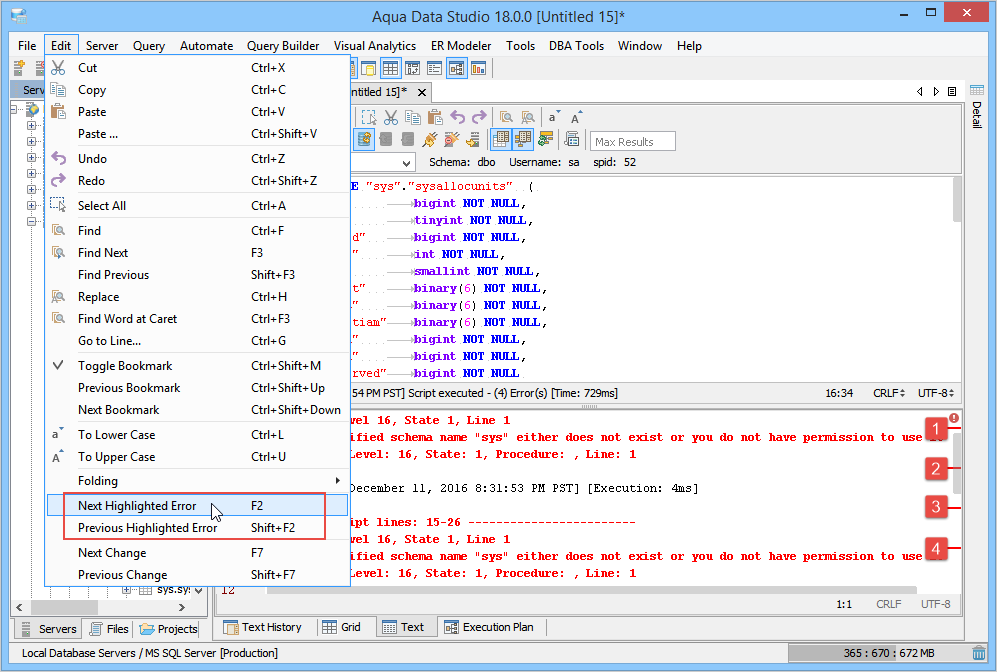Choose Go to Line... menu entry
Image resolution: width=997 pixels, height=672 pixels.
click(197, 341)
